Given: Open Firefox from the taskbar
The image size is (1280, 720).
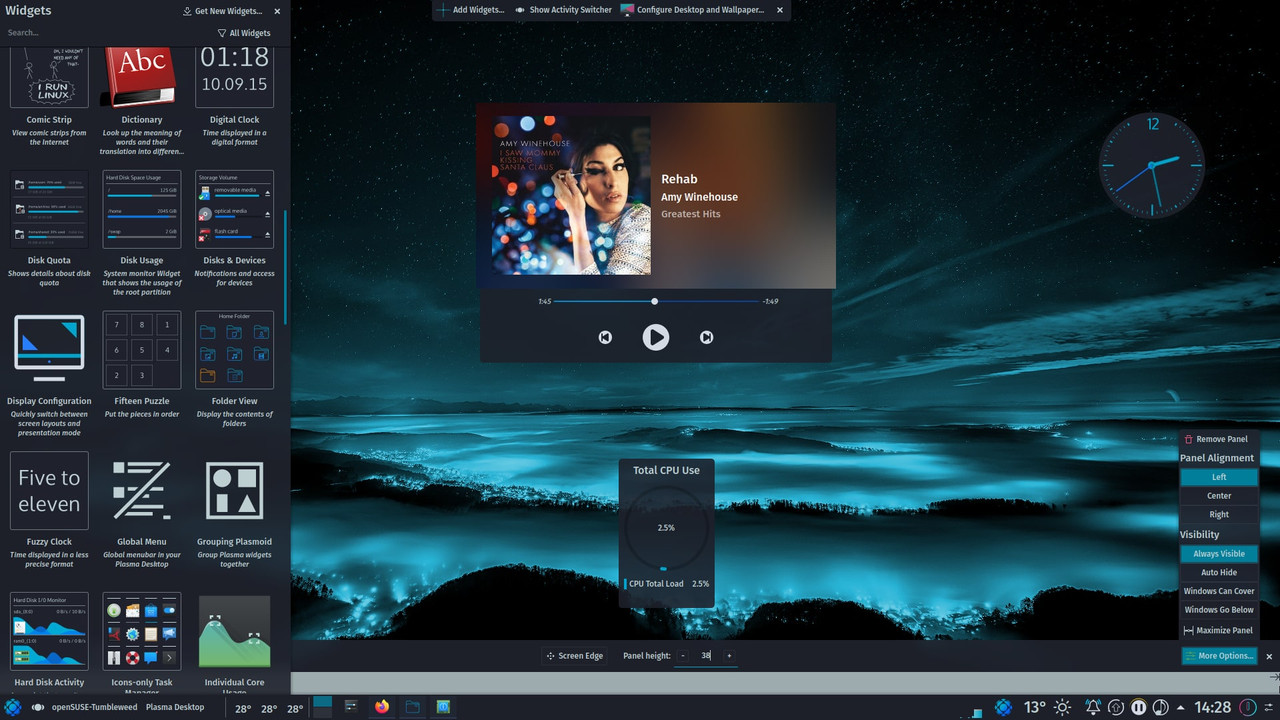Looking at the screenshot, I should click(x=381, y=707).
